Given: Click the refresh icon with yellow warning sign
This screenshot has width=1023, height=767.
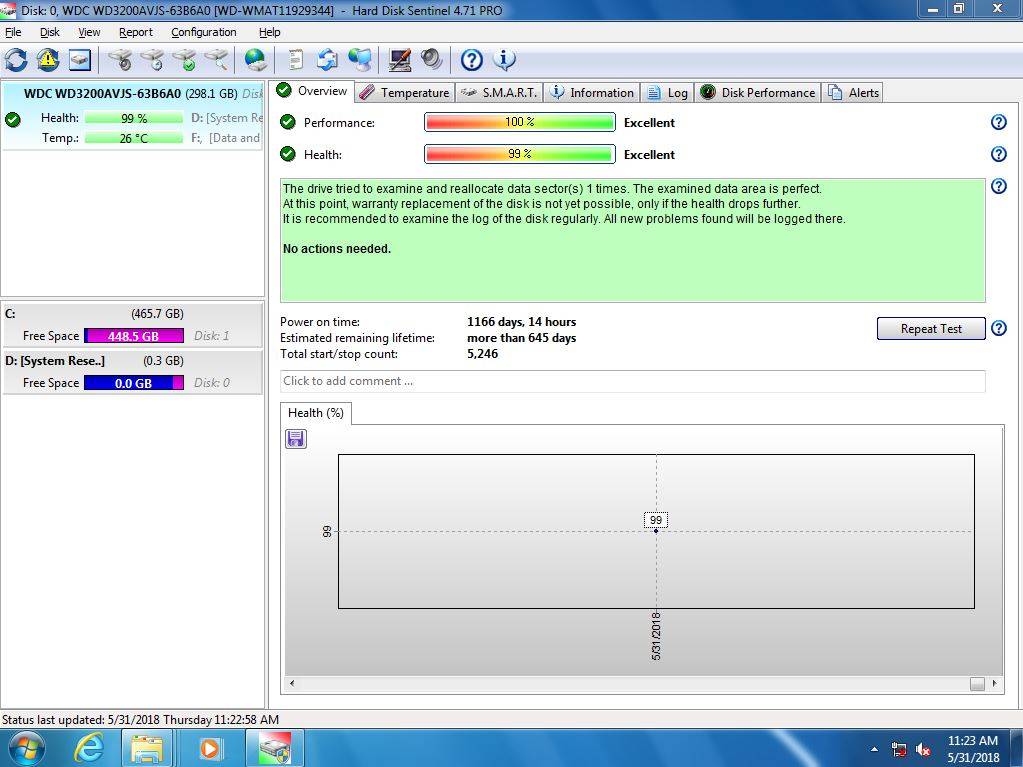Looking at the screenshot, I should pyautogui.click(x=48, y=60).
